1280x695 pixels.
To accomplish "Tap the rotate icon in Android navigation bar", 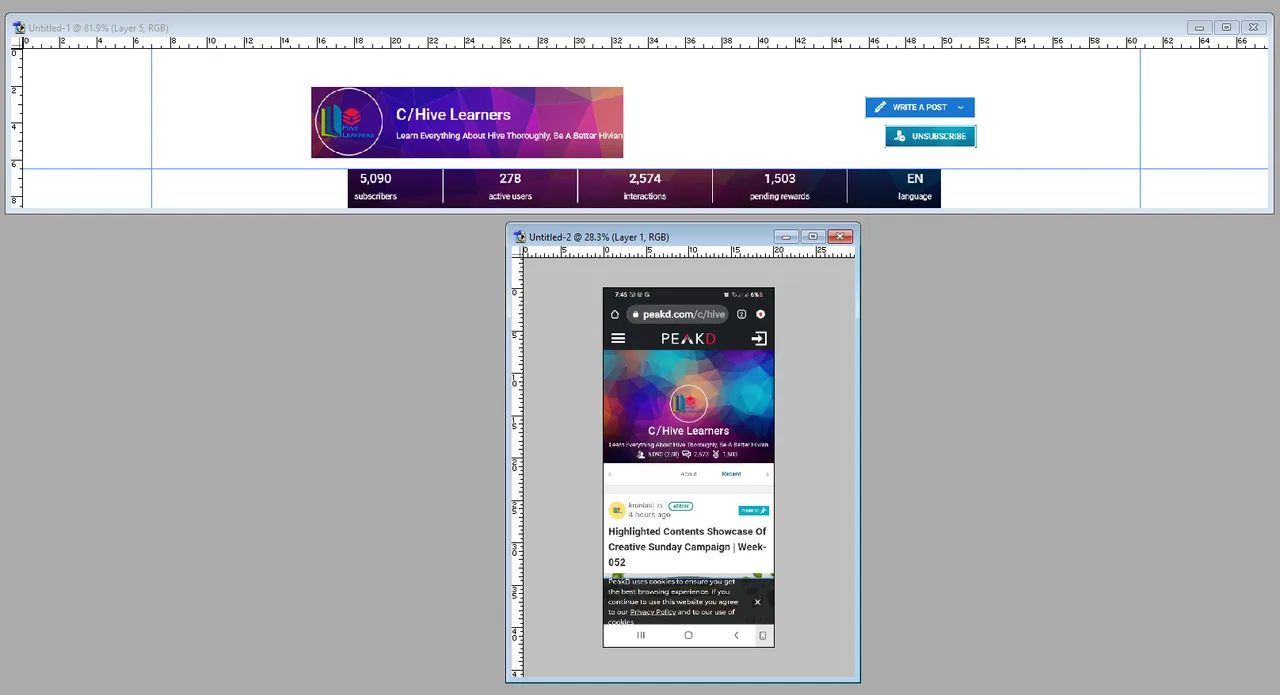I will (762, 635).
